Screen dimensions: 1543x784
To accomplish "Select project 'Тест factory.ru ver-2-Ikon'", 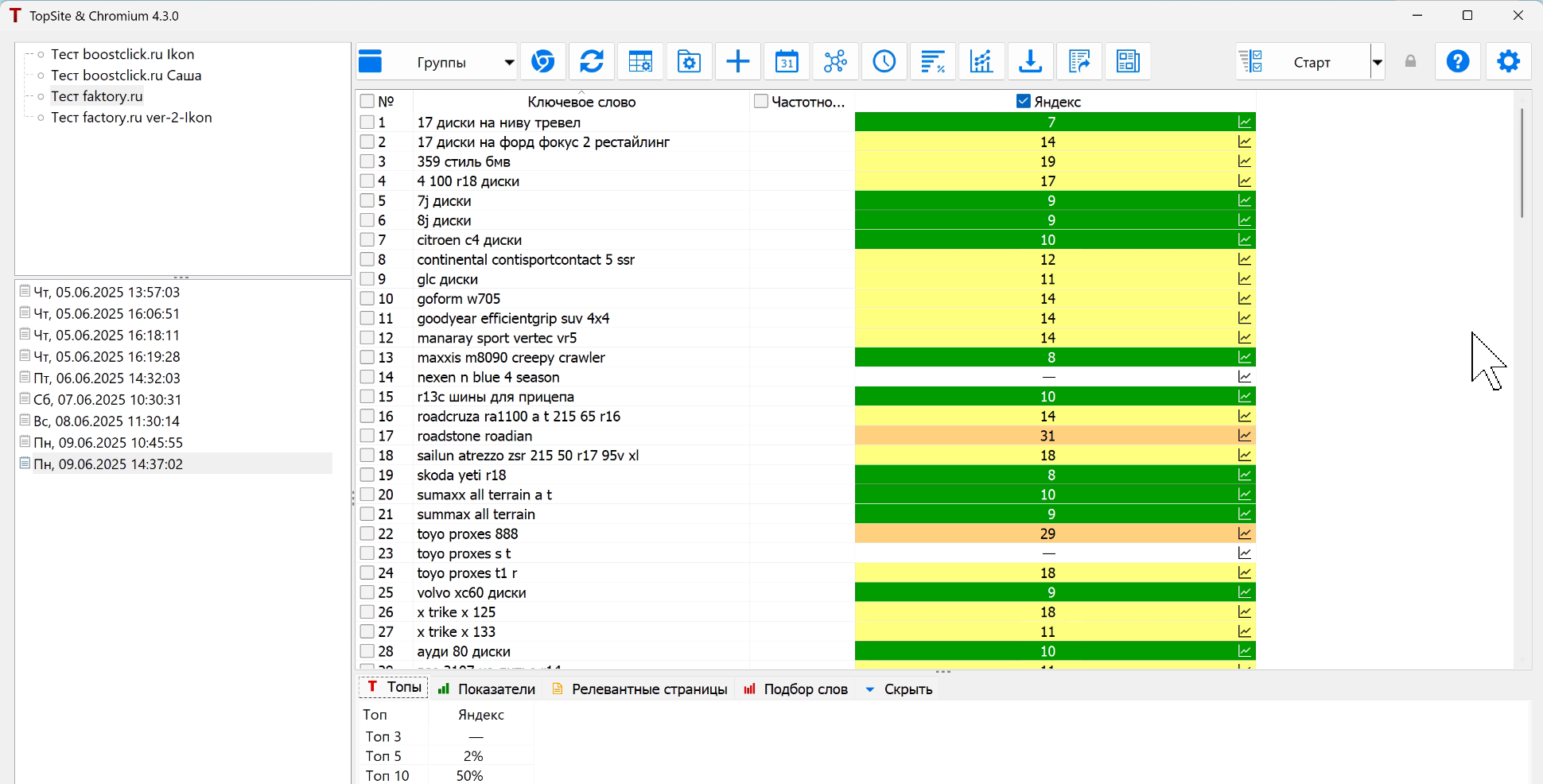I will [131, 118].
